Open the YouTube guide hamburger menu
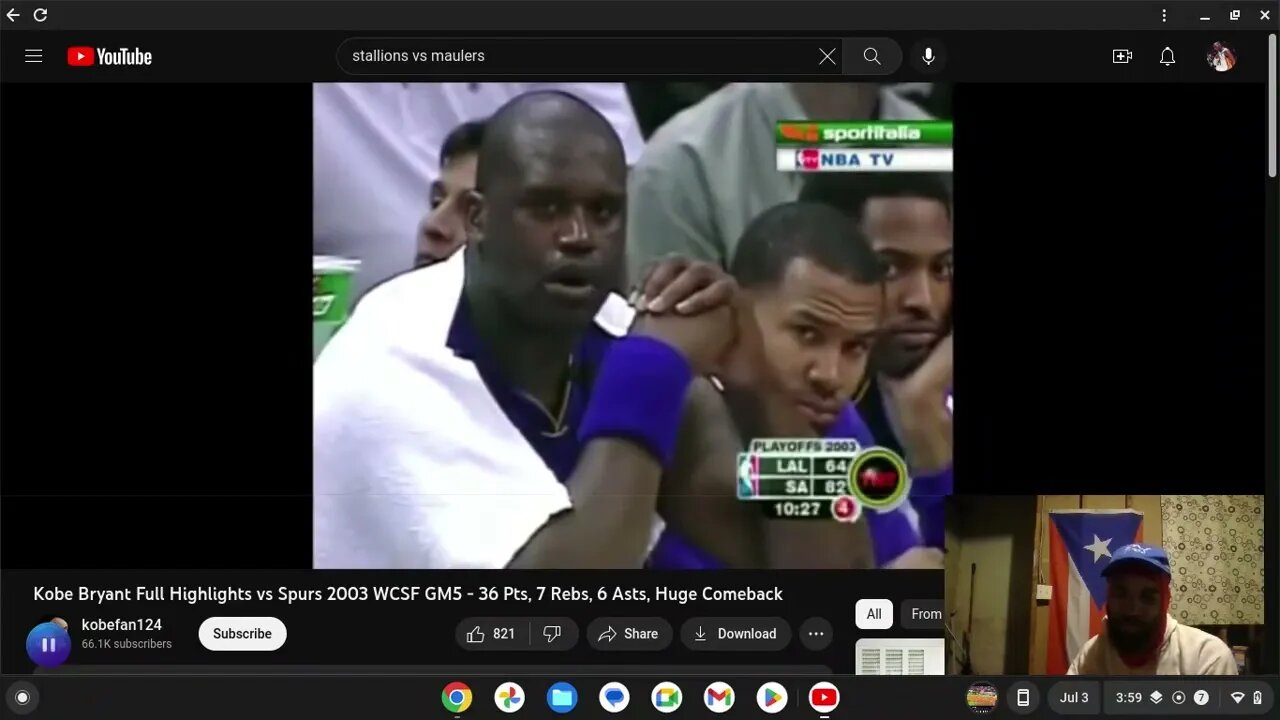The height and width of the screenshot is (720, 1280). click(x=33, y=56)
